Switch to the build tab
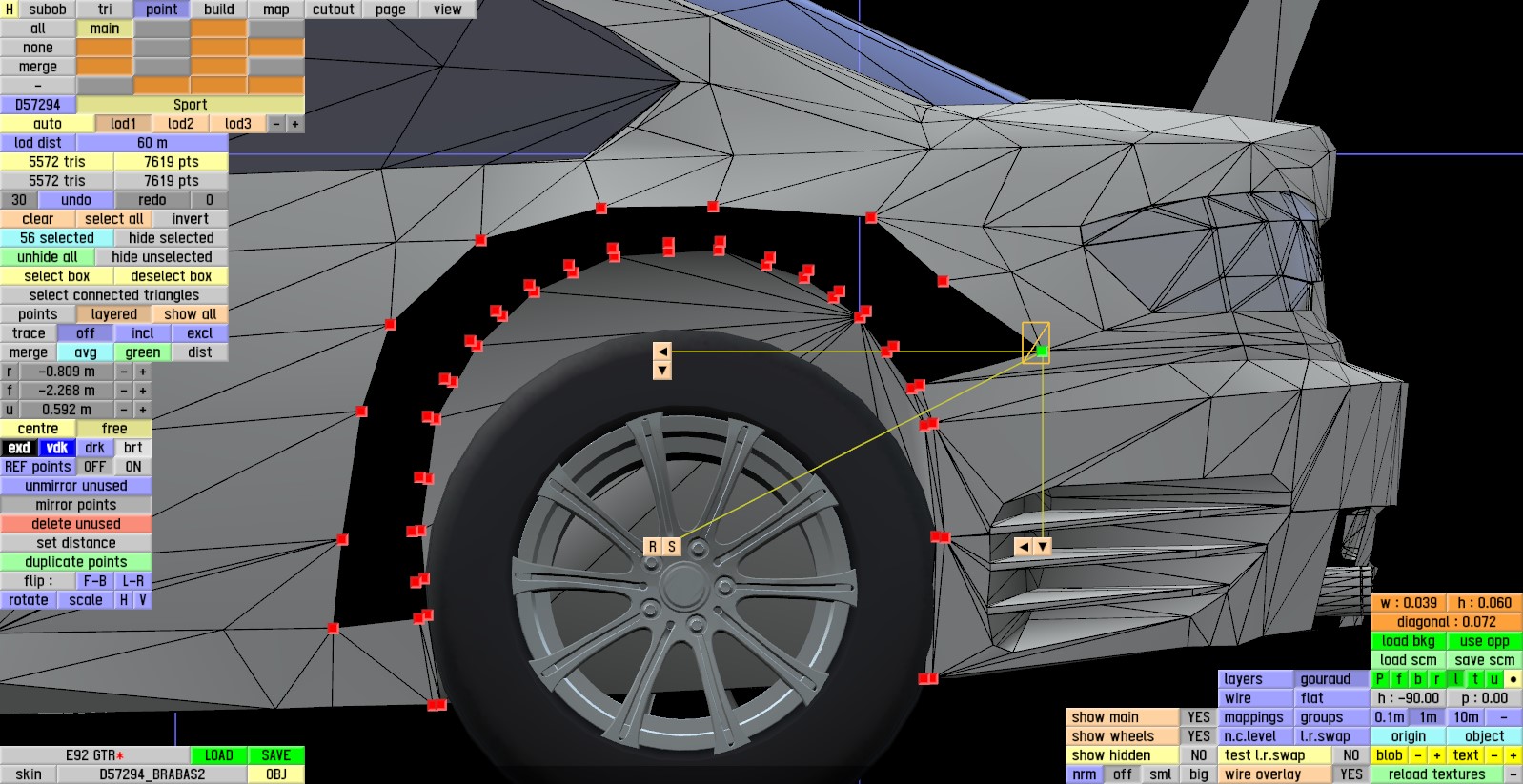Viewport: 1523px width, 784px height. pos(219,10)
